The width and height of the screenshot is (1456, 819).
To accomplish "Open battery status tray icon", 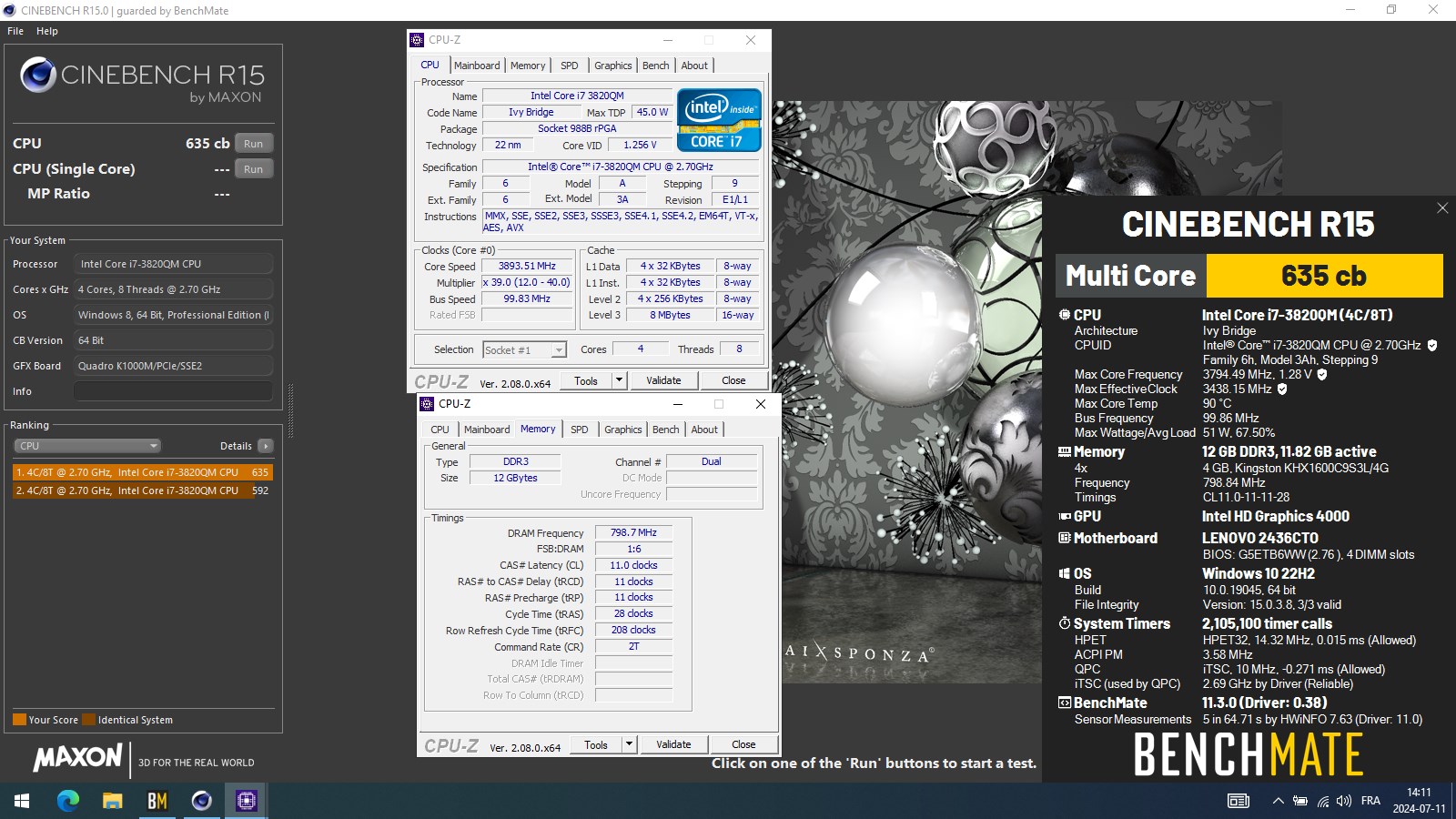I will point(1300,801).
